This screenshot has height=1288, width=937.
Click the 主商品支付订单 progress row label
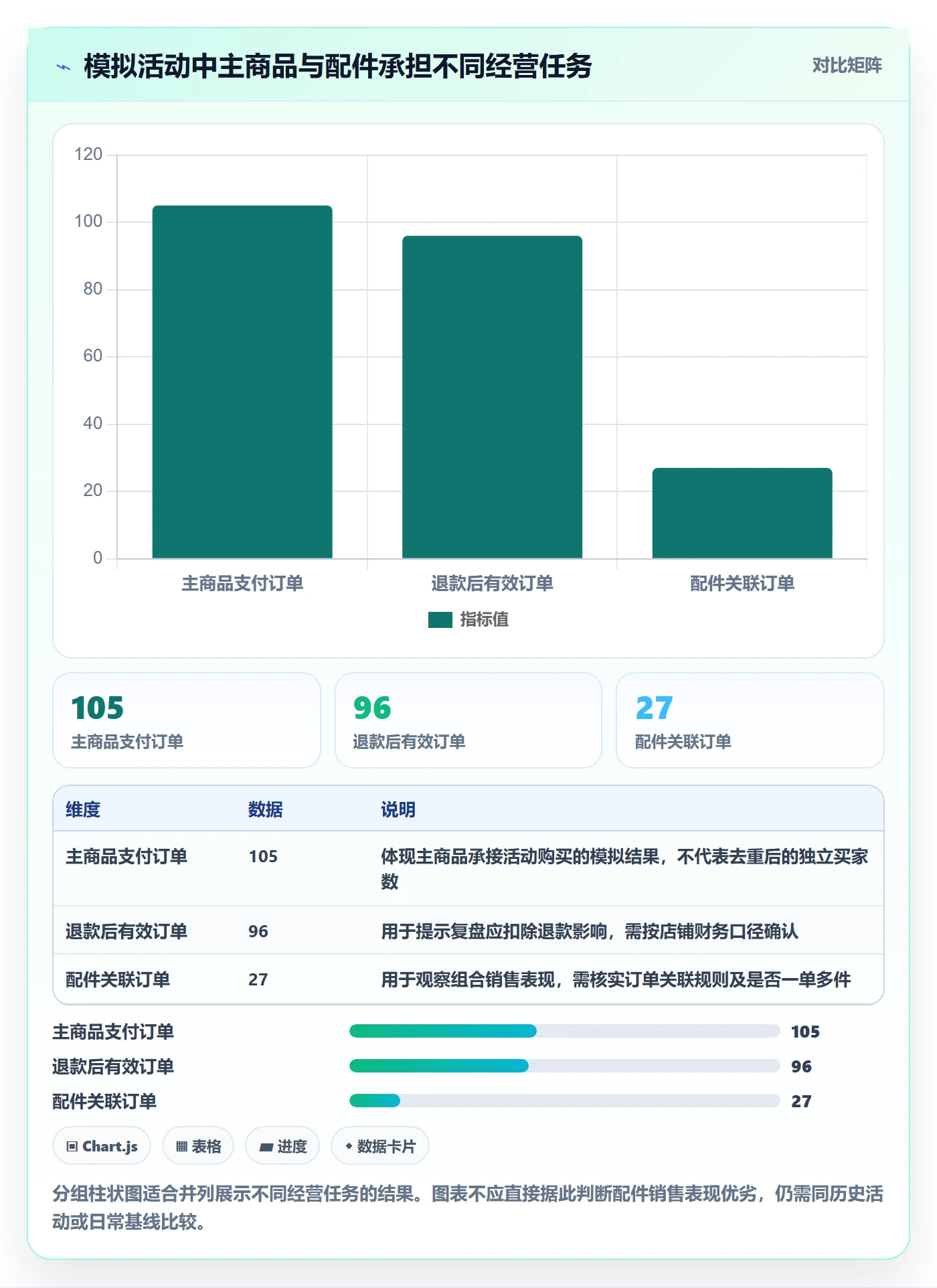[x=113, y=1032]
